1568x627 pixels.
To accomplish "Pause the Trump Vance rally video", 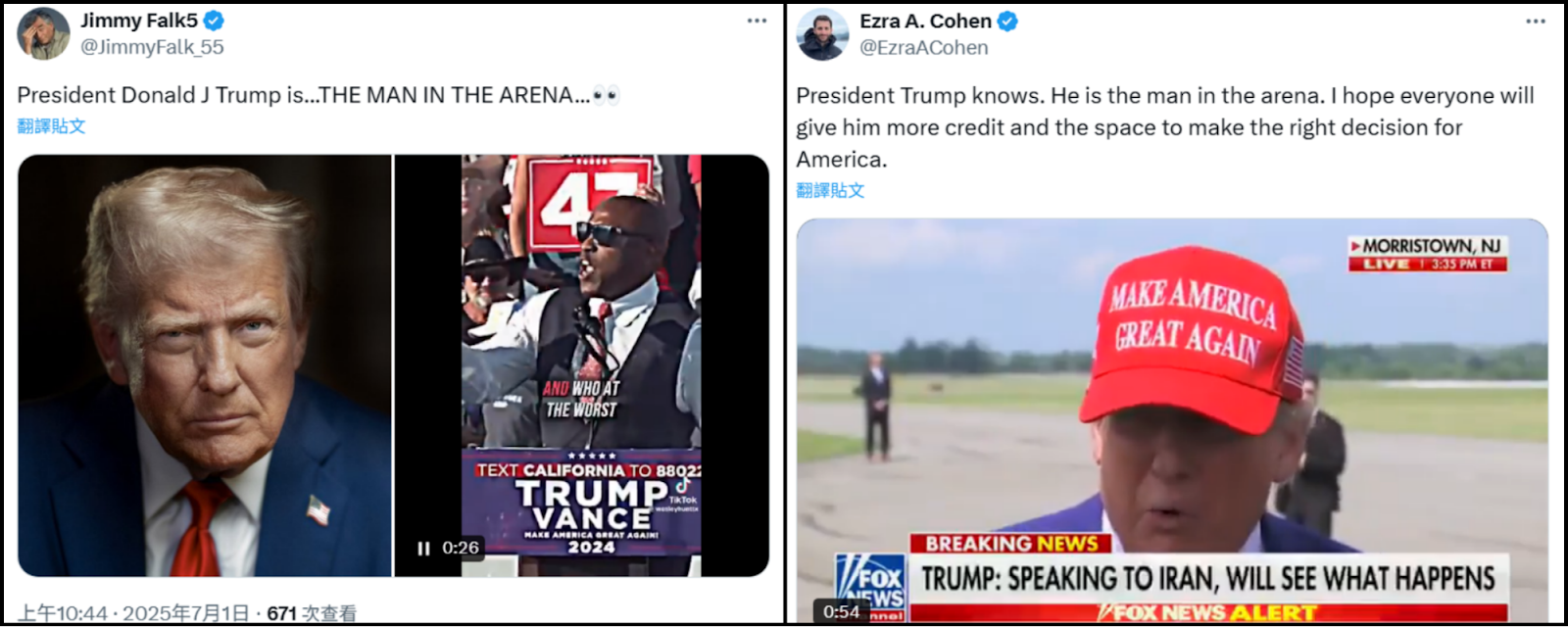I will tap(423, 548).
